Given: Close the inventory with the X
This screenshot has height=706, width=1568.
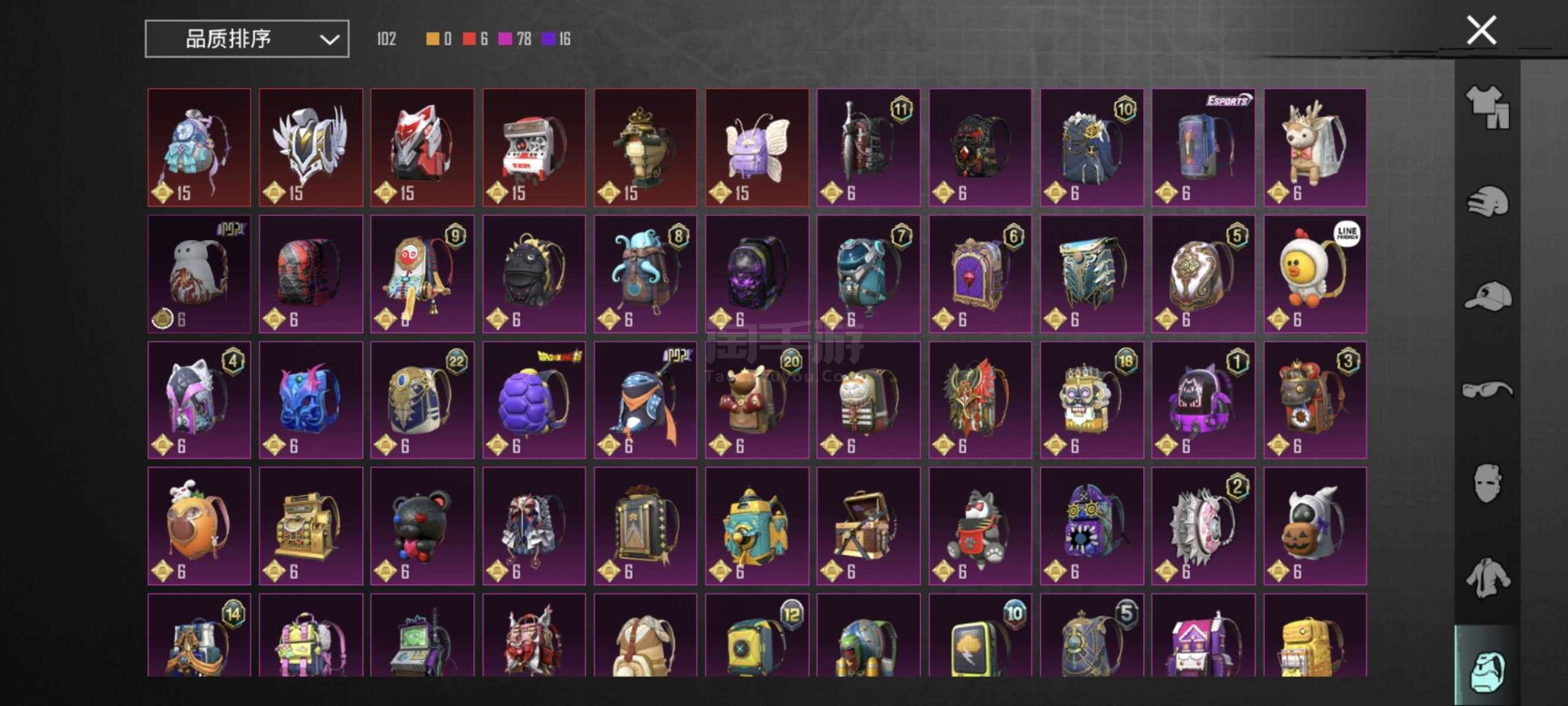Looking at the screenshot, I should 1481,31.
